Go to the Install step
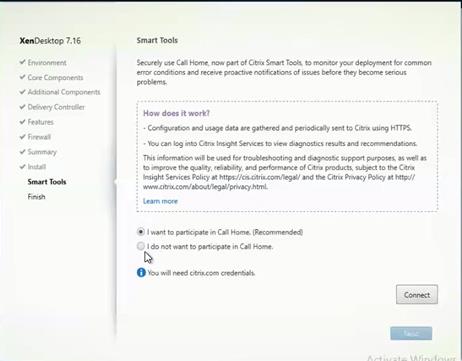 tap(37, 167)
